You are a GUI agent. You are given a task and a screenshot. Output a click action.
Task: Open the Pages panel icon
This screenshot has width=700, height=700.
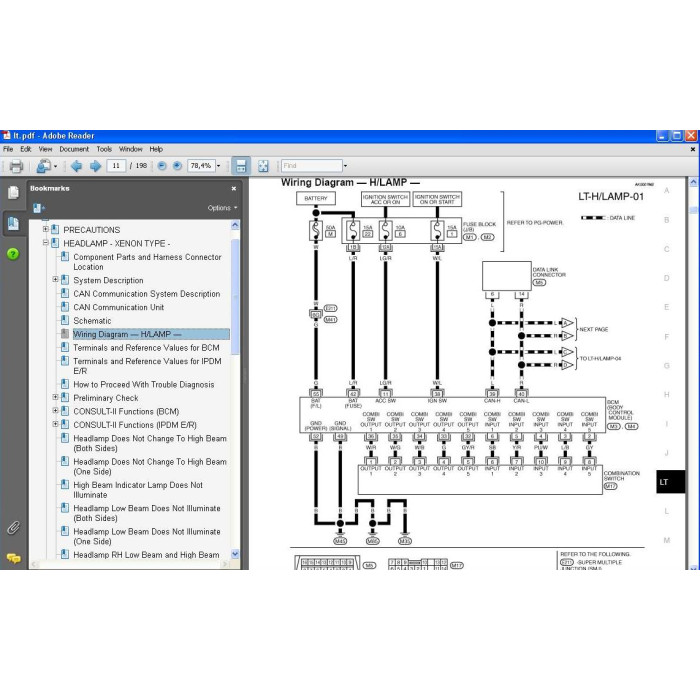pos(13,192)
